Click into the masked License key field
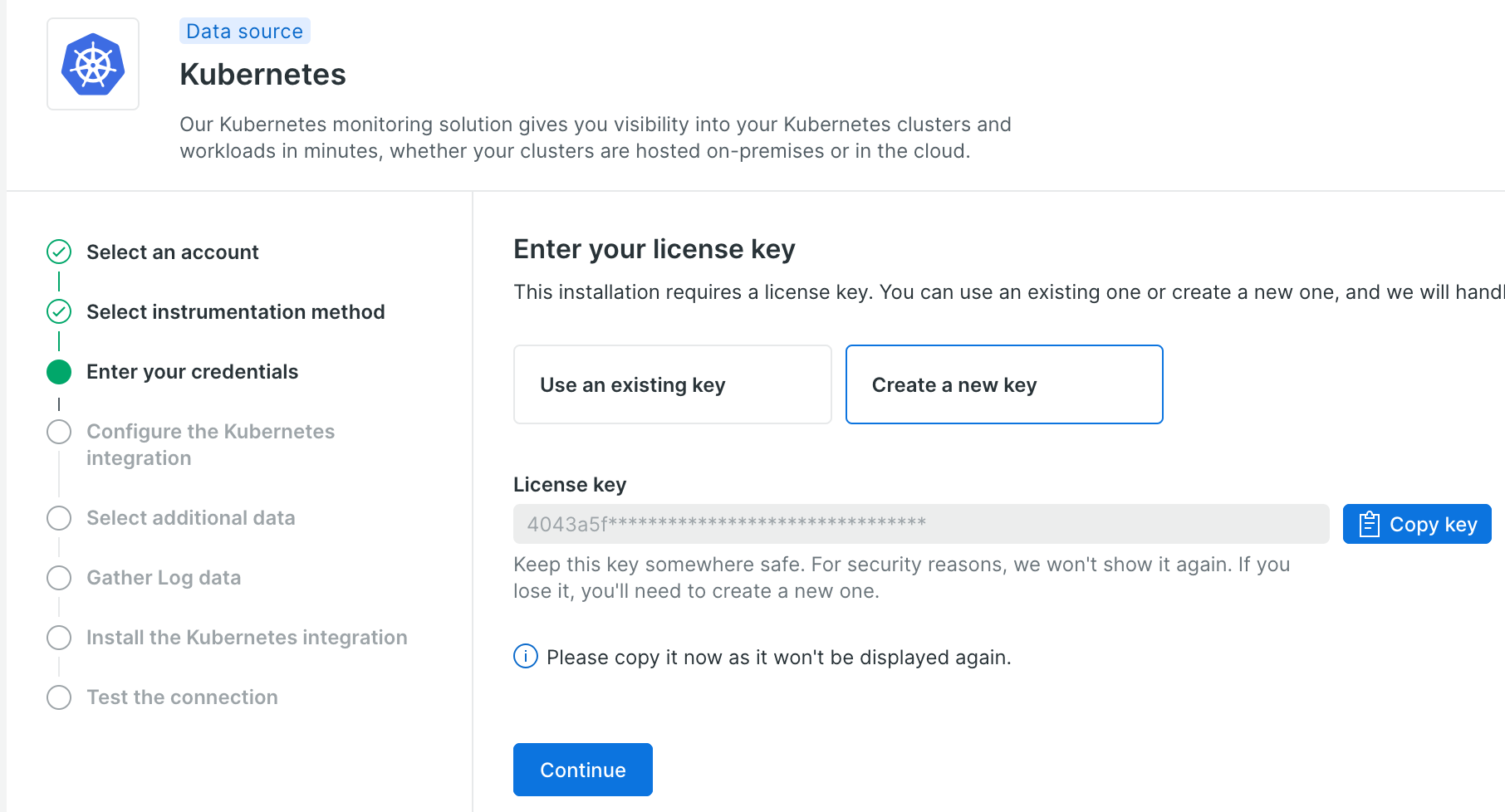 pos(921,524)
